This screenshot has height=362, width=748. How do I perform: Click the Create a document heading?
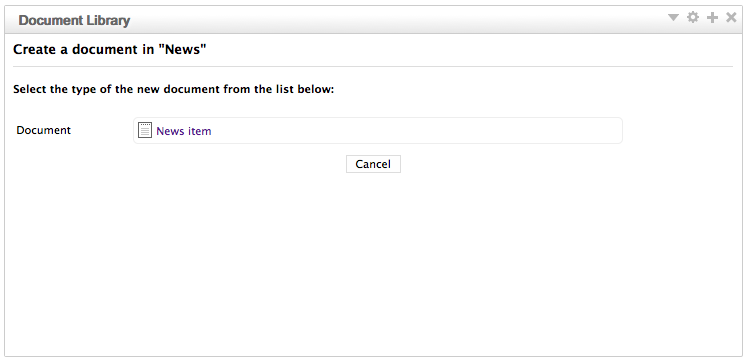[109, 50]
